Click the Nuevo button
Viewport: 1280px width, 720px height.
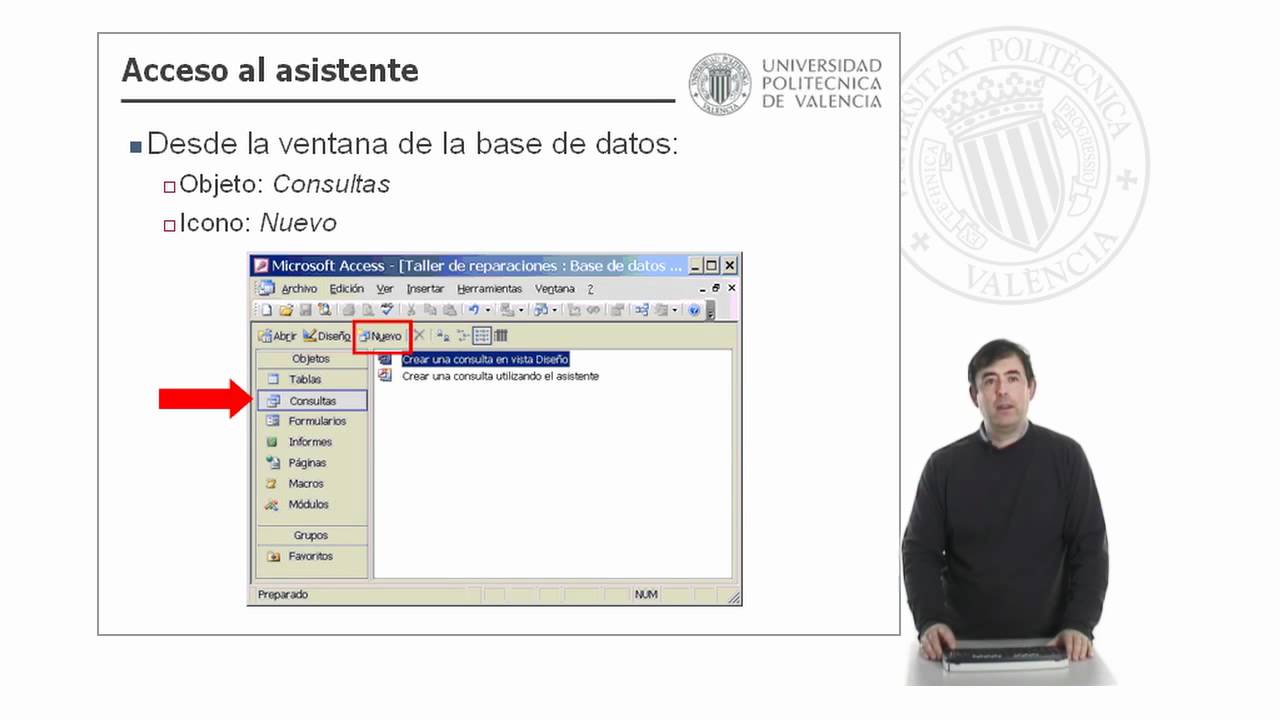[x=381, y=336]
